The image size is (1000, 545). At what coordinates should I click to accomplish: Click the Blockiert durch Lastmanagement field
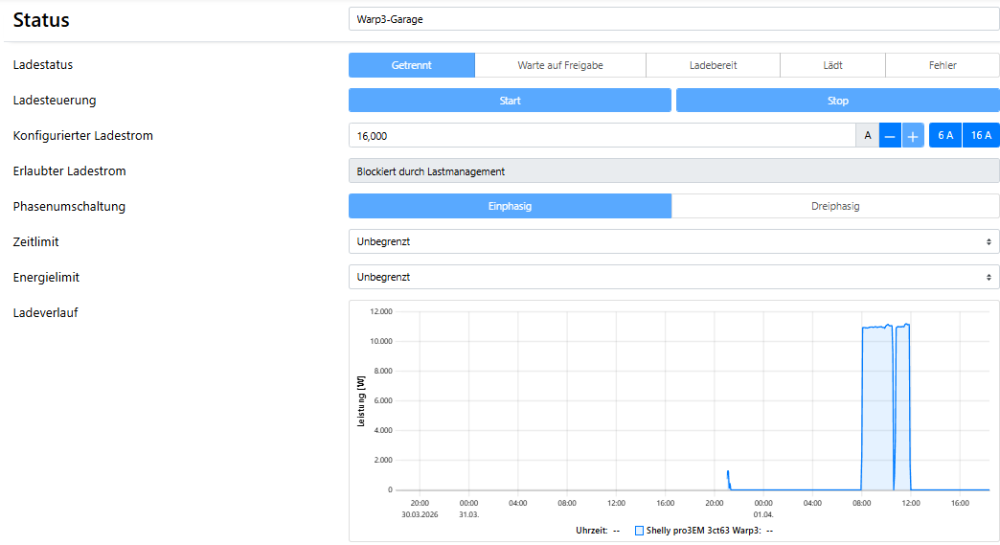click(x=673, y=171)
